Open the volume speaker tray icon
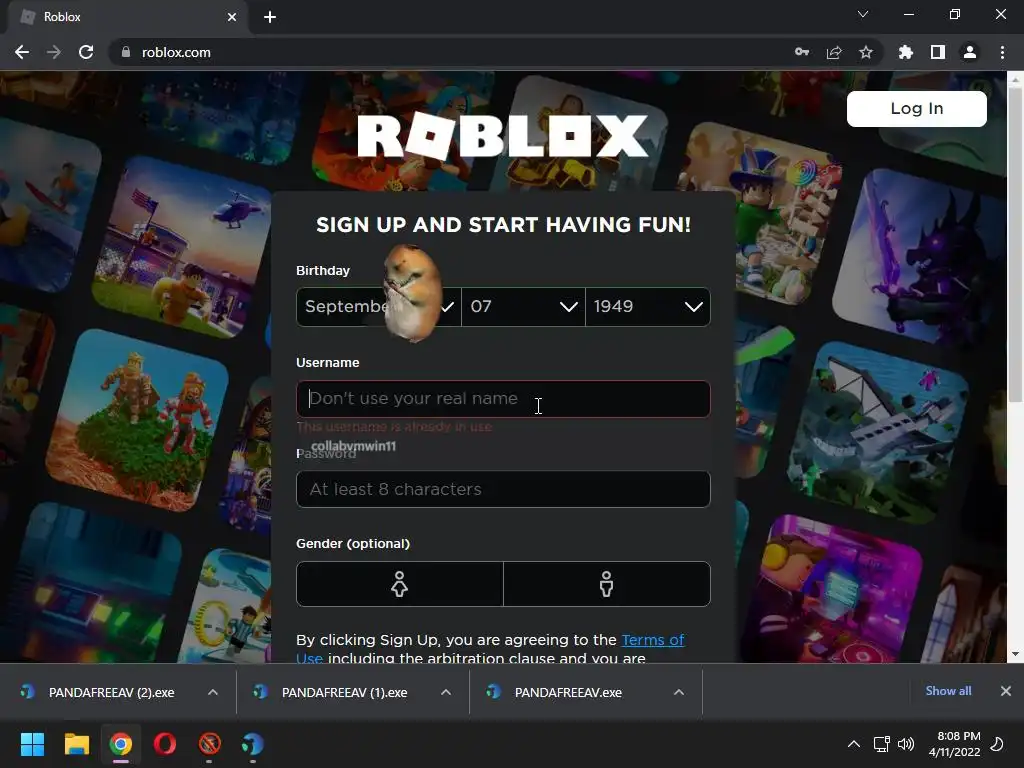The image size is (1024, 768). 906,744
